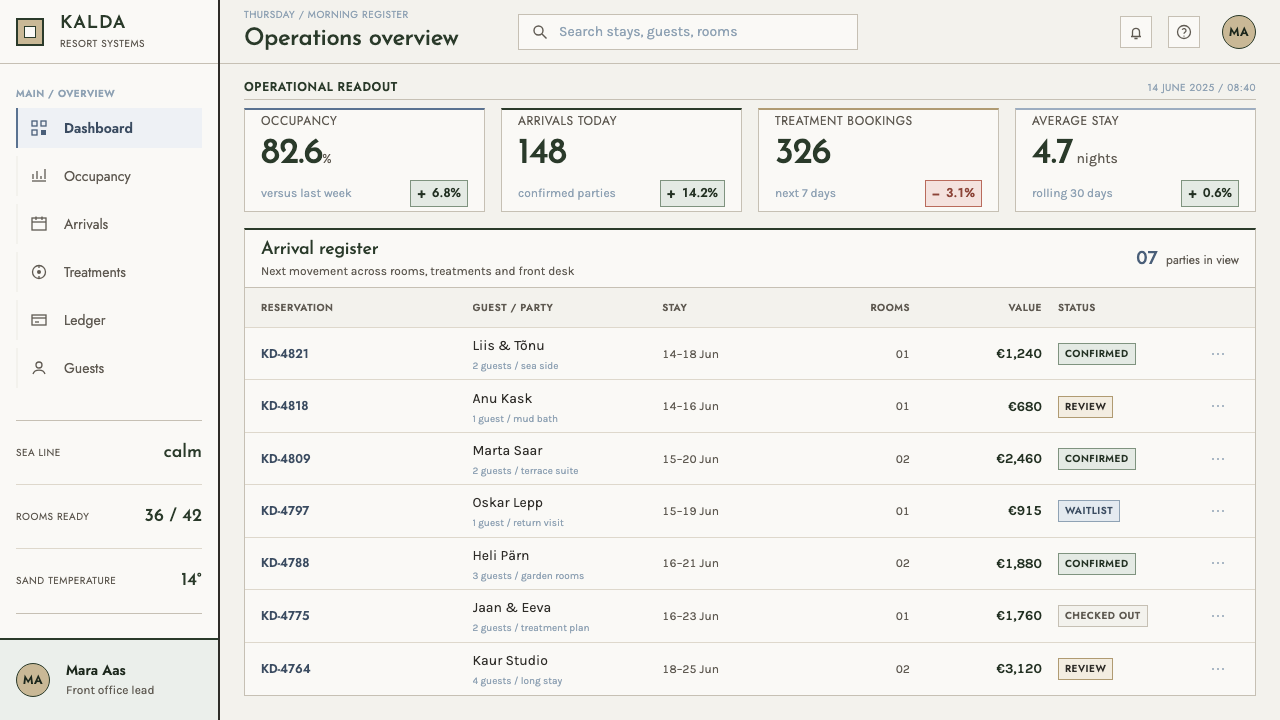Click the Guests person icon
Image resolution: width=1280 pixels, height=720 pixels.
pyautogui.click(x=39, y=368)
